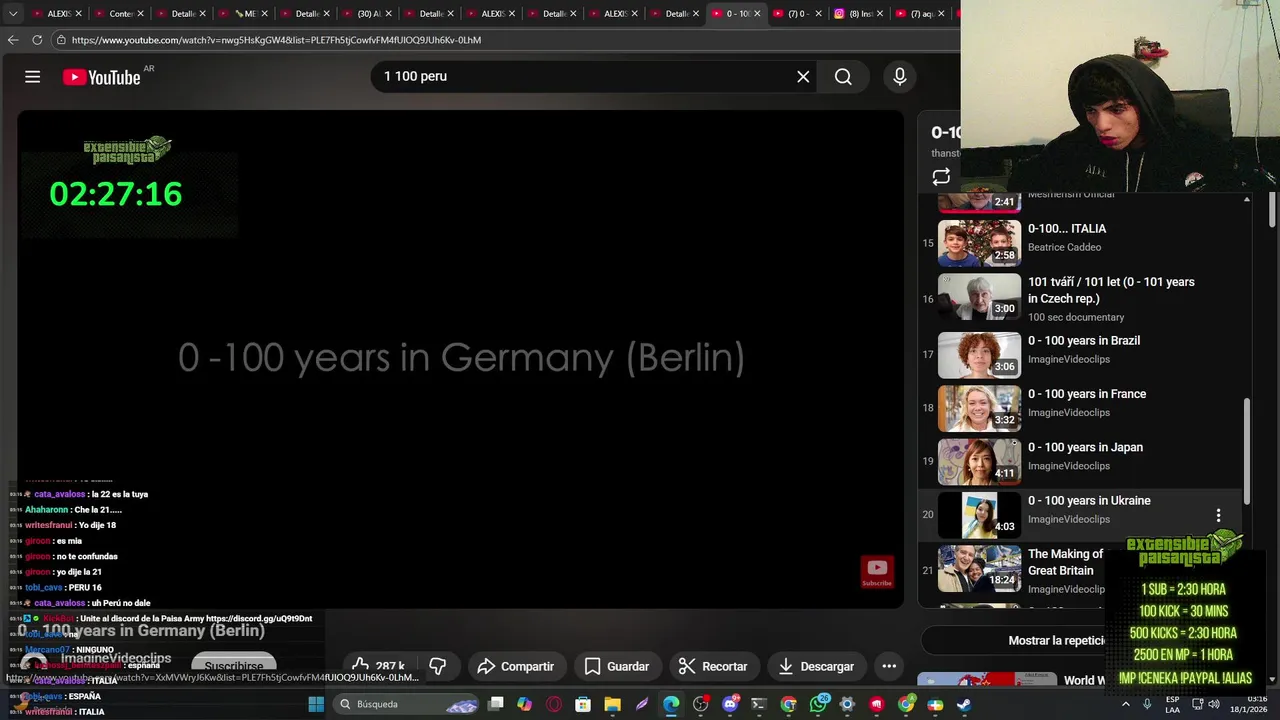
Task: Run search with the magnifier button
Action: coord(843,76)
